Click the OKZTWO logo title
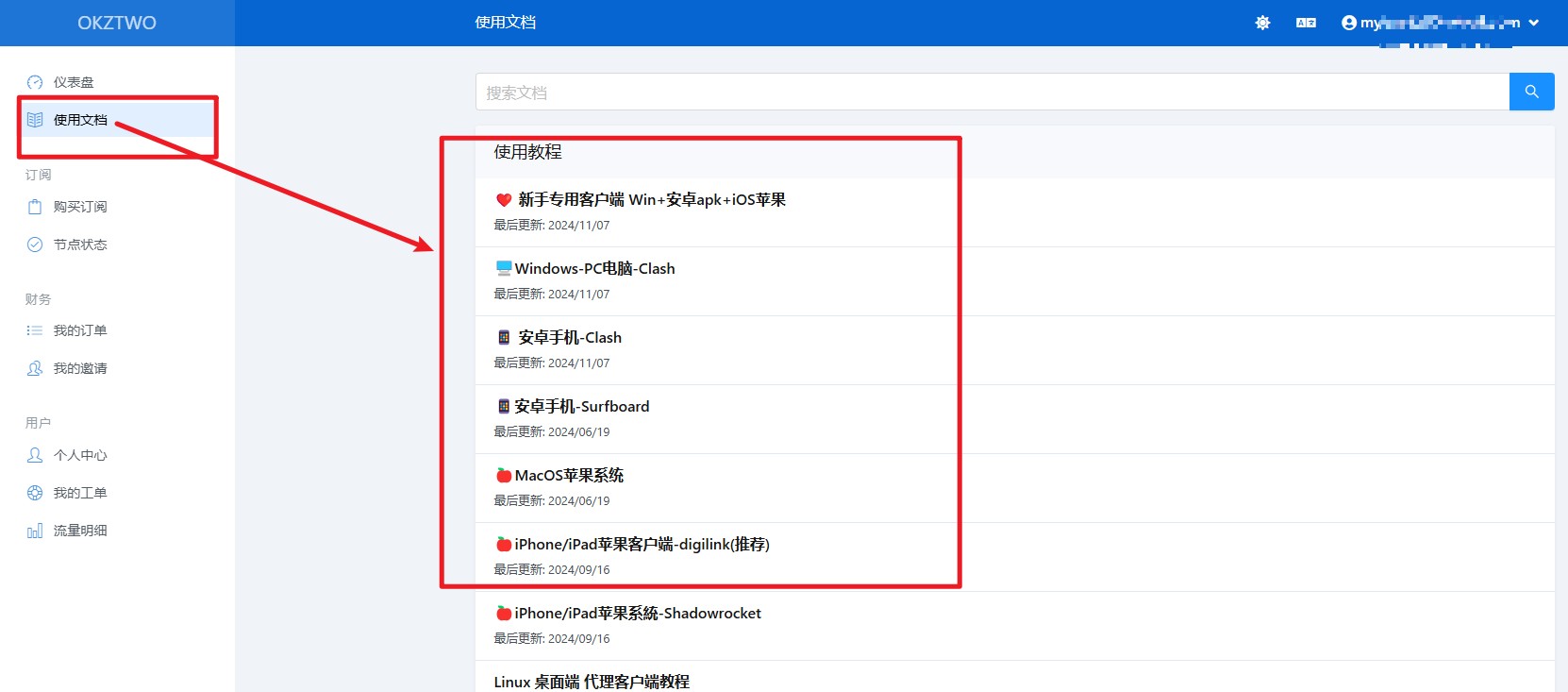The width and height of the screenshot is (1568, 692). [x=117, y=23]
